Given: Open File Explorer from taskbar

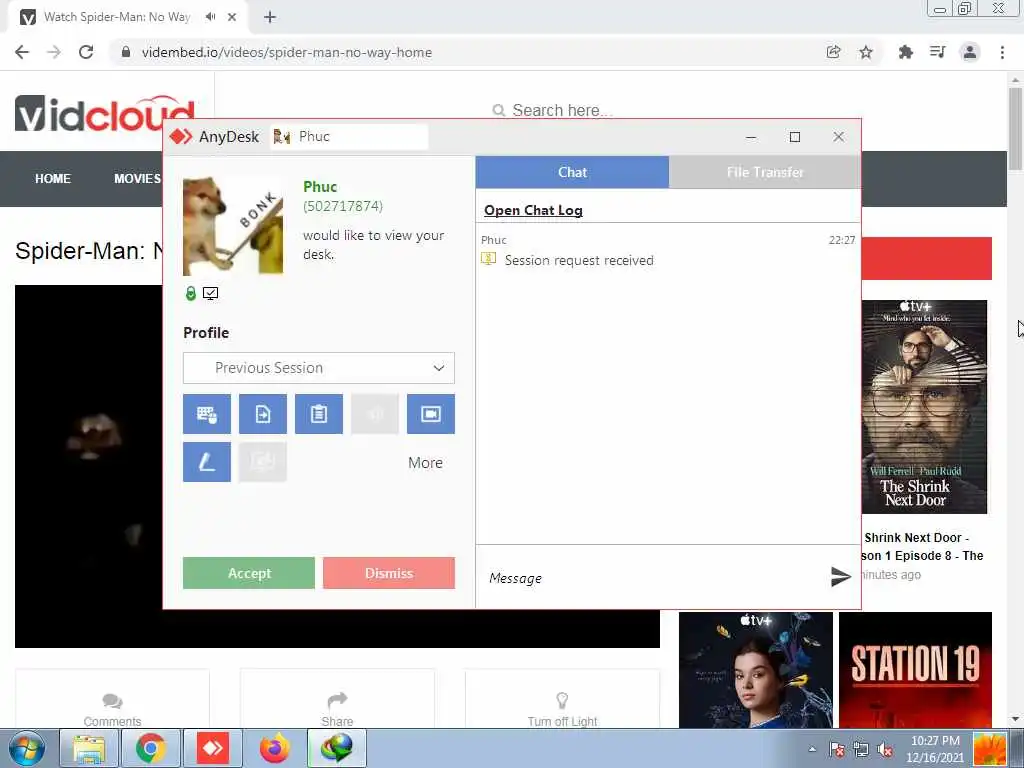Looking at the screenshot, I should coord(89,748).
